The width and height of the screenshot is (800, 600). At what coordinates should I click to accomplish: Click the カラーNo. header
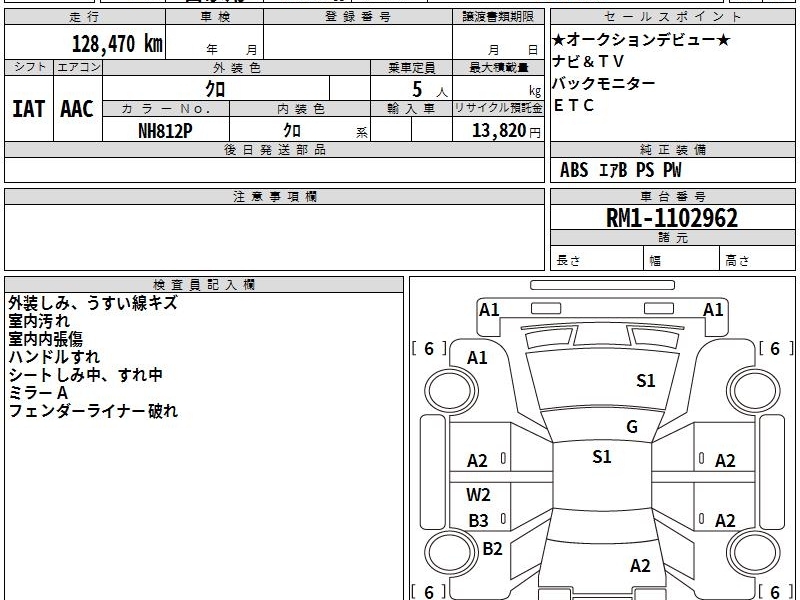(x=166, y=109)
